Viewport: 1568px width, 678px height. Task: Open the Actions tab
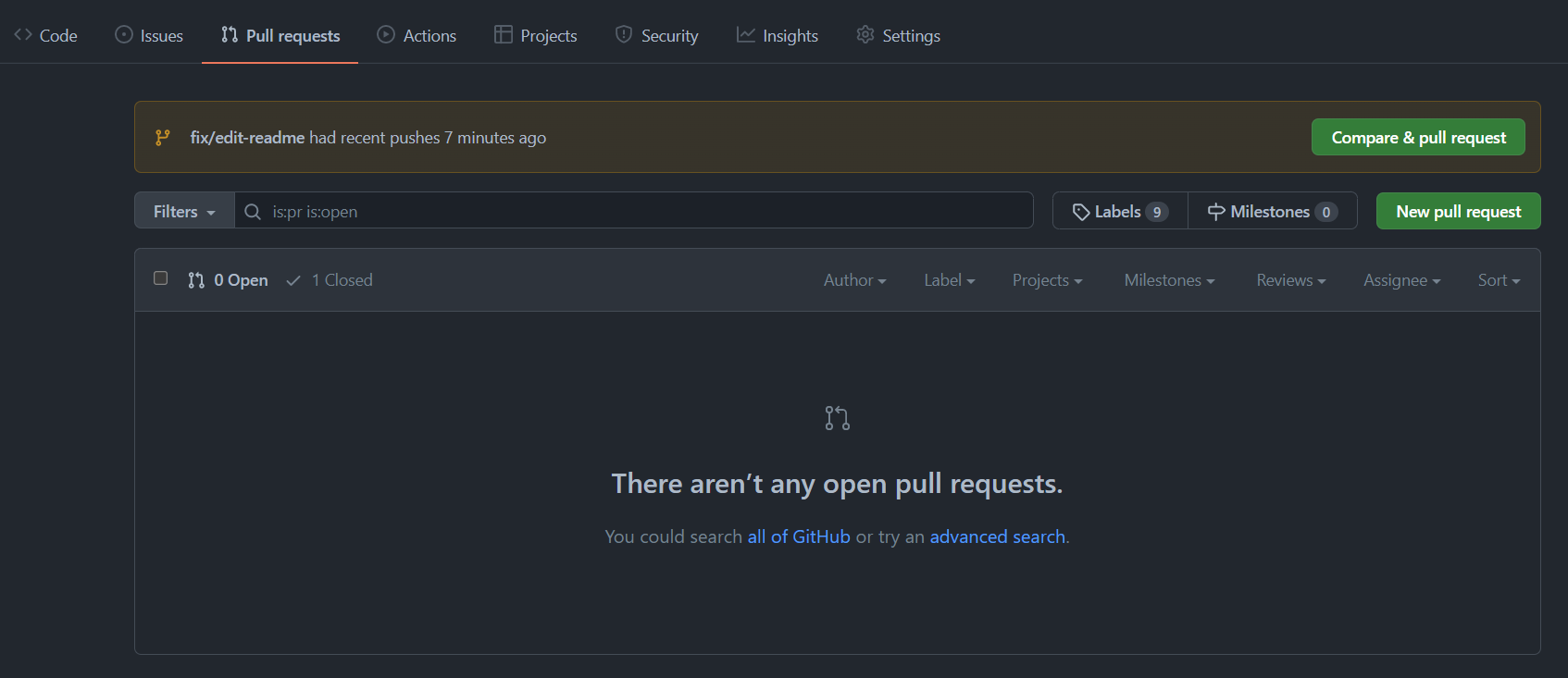pos(417,35)
